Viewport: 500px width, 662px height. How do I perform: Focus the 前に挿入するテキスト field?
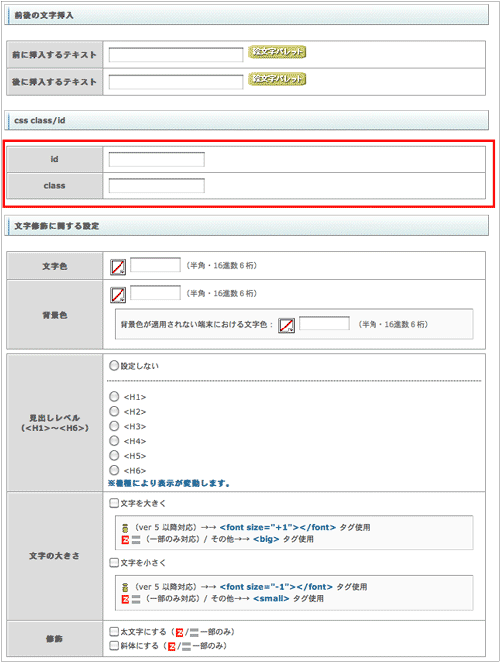(x=176, y=55)
